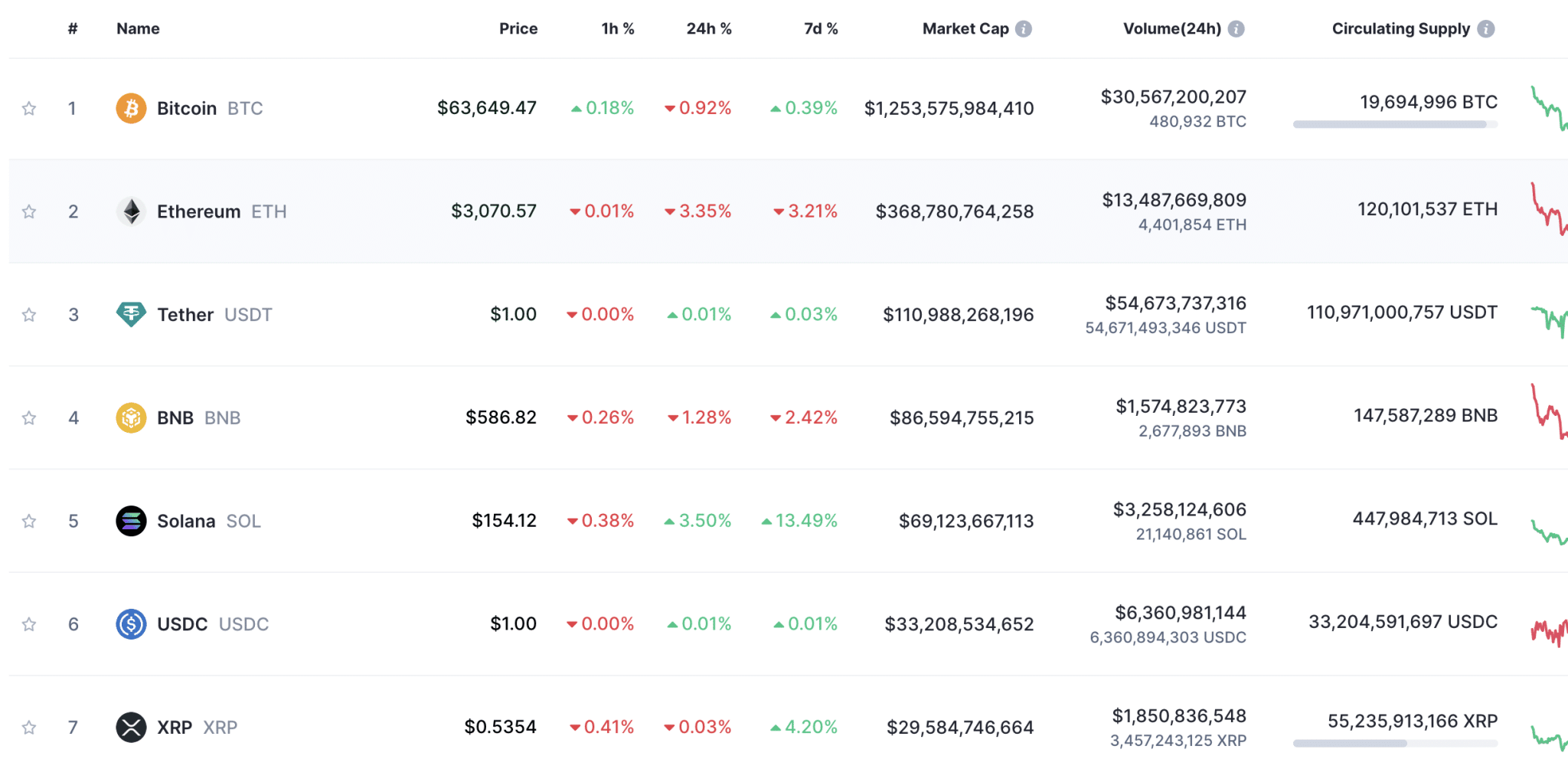This screenshot has width=1568, height=769.
Task: Click Tether market cap $110,988,268,196
Action: tap(959, 315)
